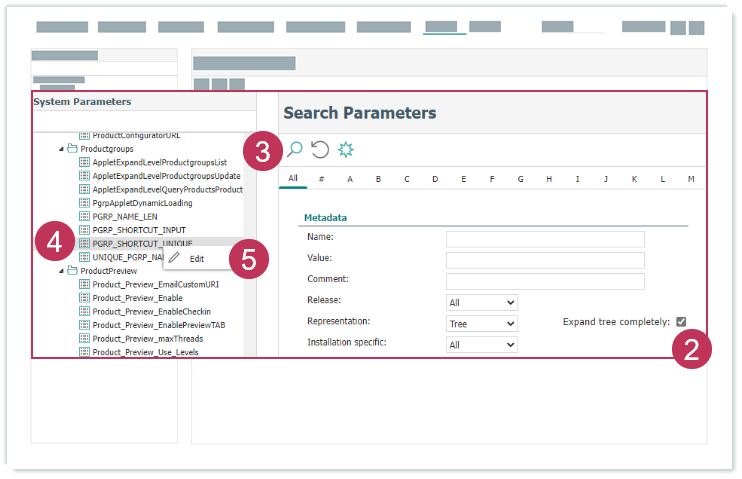Click the PGRP_NAME_LEN parameter icon
The width and height of the screenshot is (742, 479).
[85, 216]
